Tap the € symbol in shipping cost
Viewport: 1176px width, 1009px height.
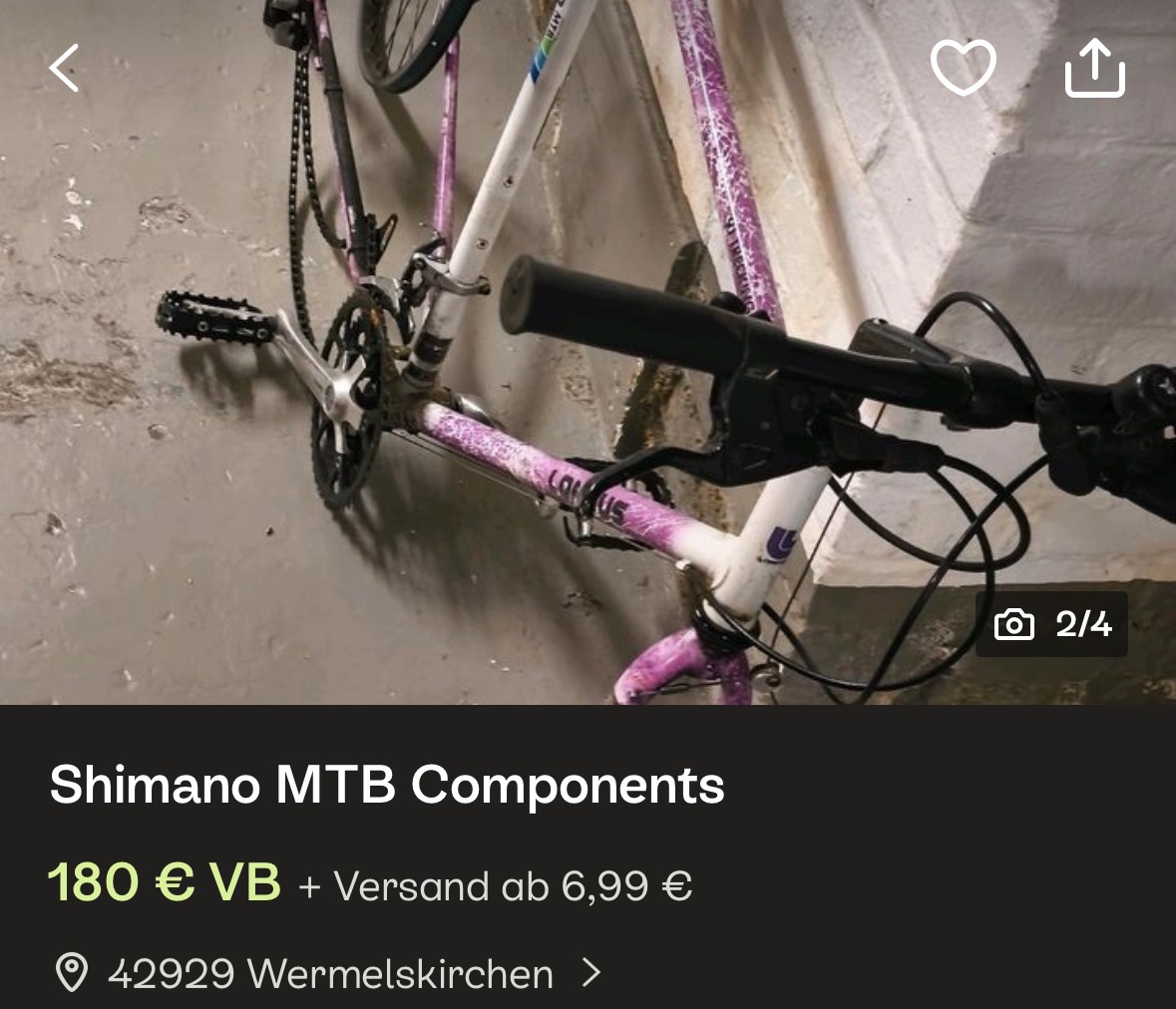tap(676, 886)
